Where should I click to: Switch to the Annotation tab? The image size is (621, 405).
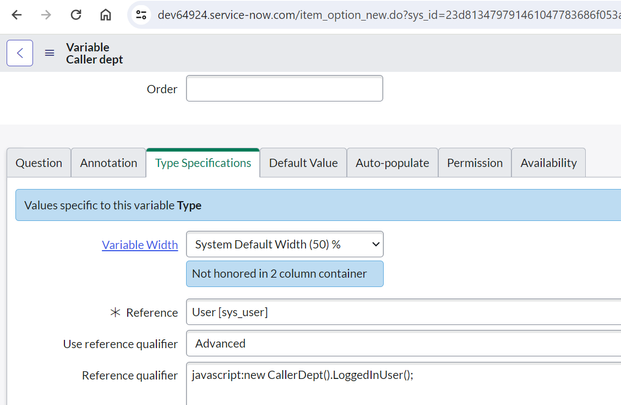(109, 163)
